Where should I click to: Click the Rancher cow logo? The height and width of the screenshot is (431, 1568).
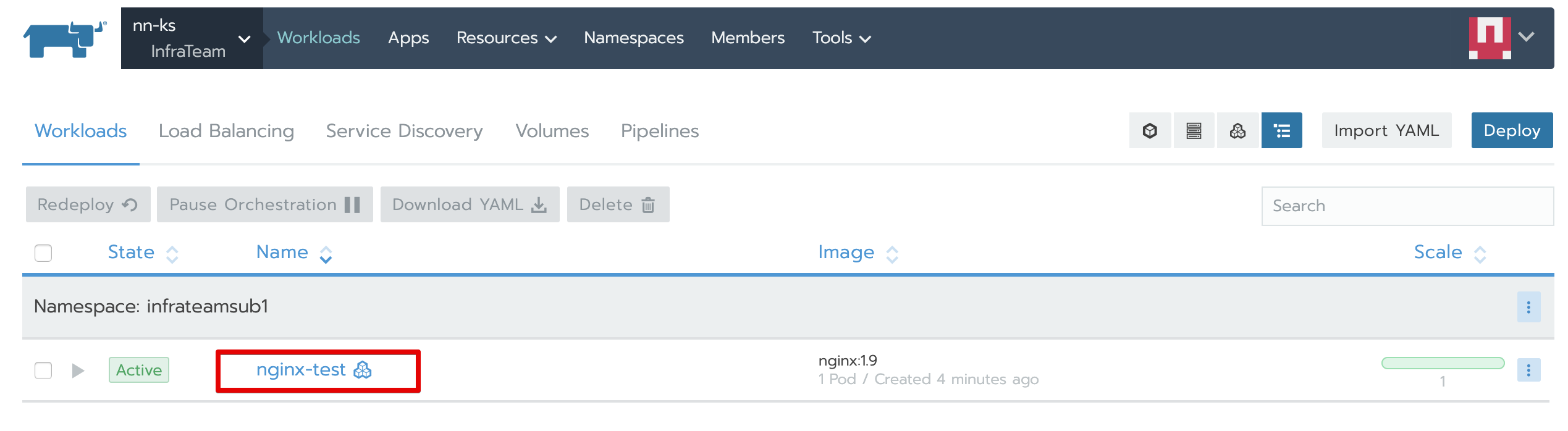[64, 39]
